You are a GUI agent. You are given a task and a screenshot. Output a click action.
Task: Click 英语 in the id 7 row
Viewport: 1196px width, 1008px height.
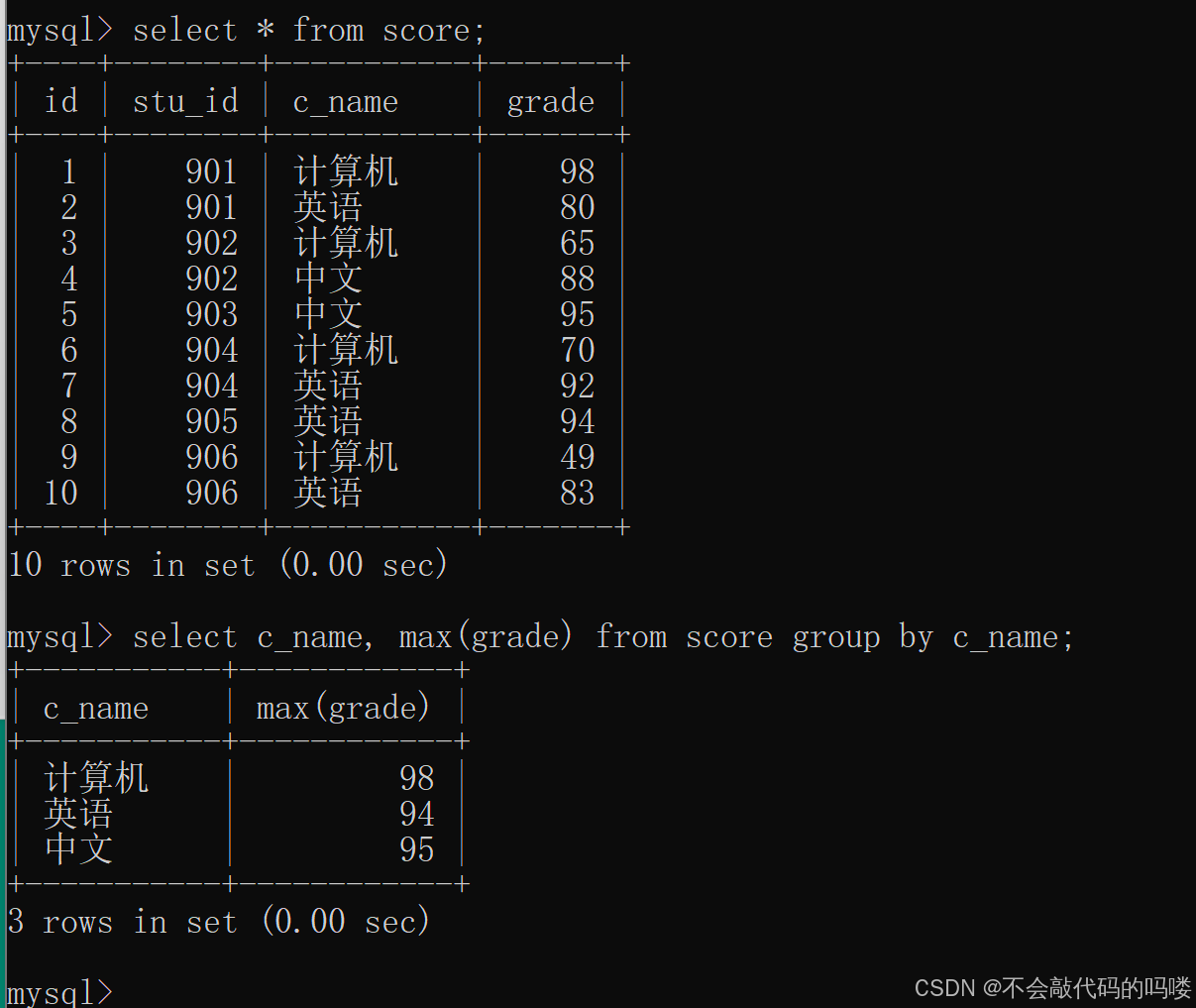click(x=328, y=386)
